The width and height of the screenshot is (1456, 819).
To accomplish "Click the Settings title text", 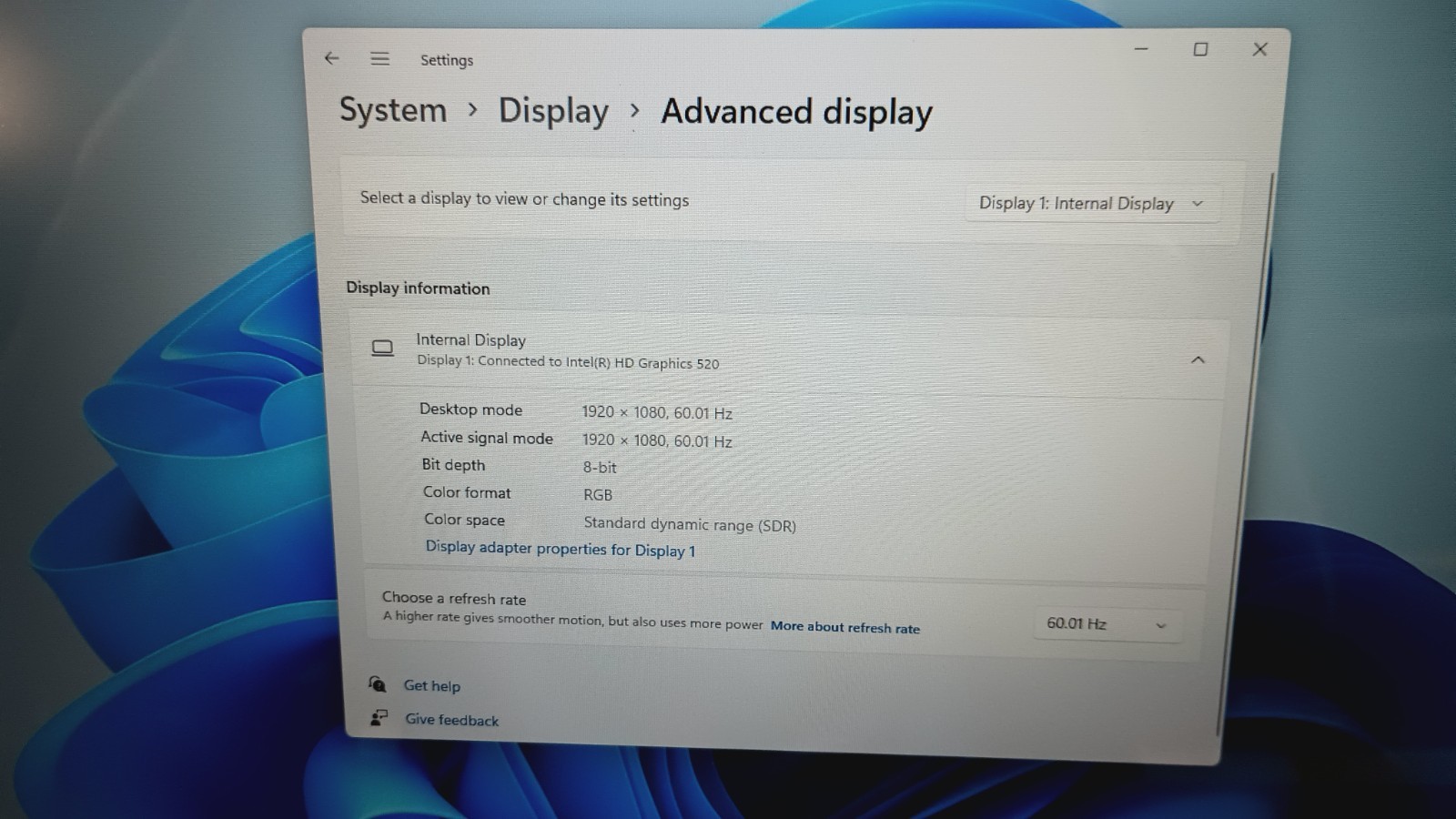I will coord(447,60).
